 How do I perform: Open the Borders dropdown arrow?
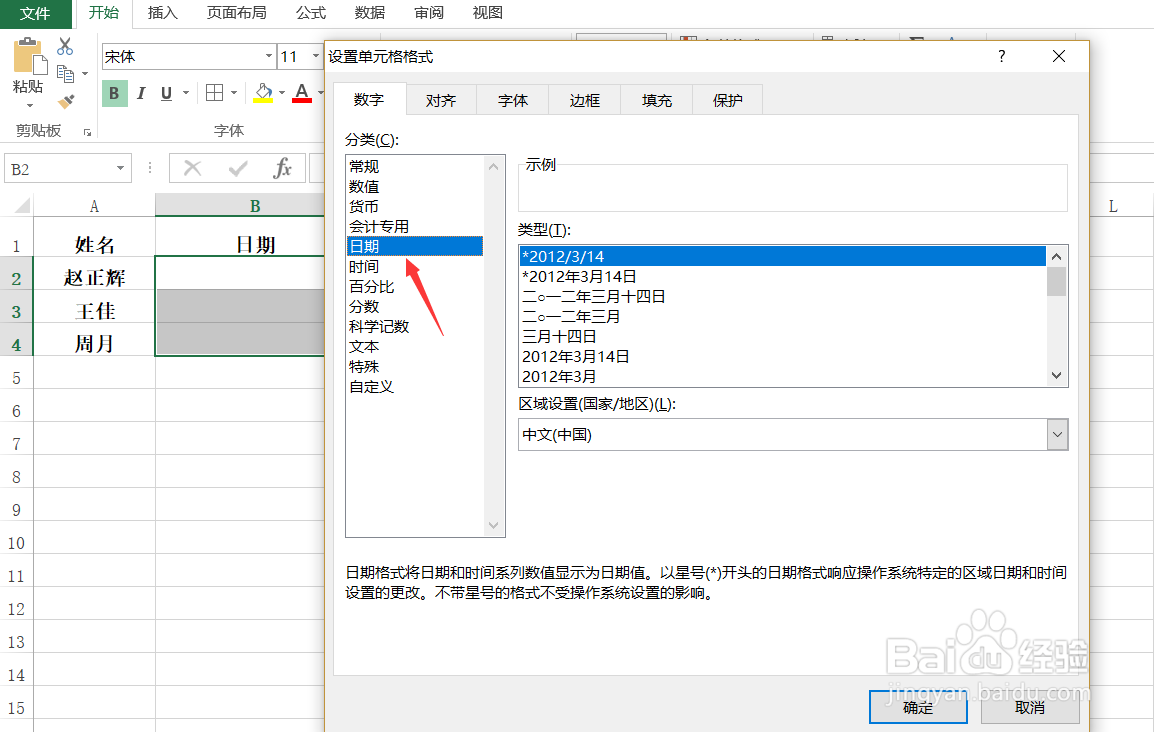[233, 93]
